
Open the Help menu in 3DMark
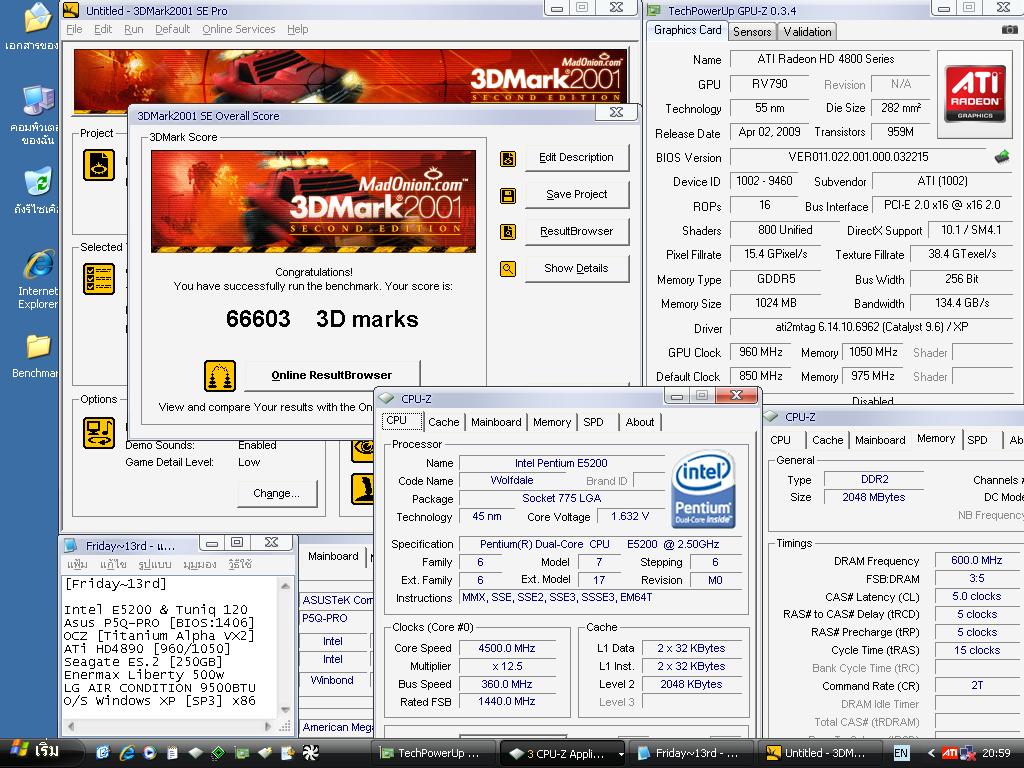click(x=298, y=29)
